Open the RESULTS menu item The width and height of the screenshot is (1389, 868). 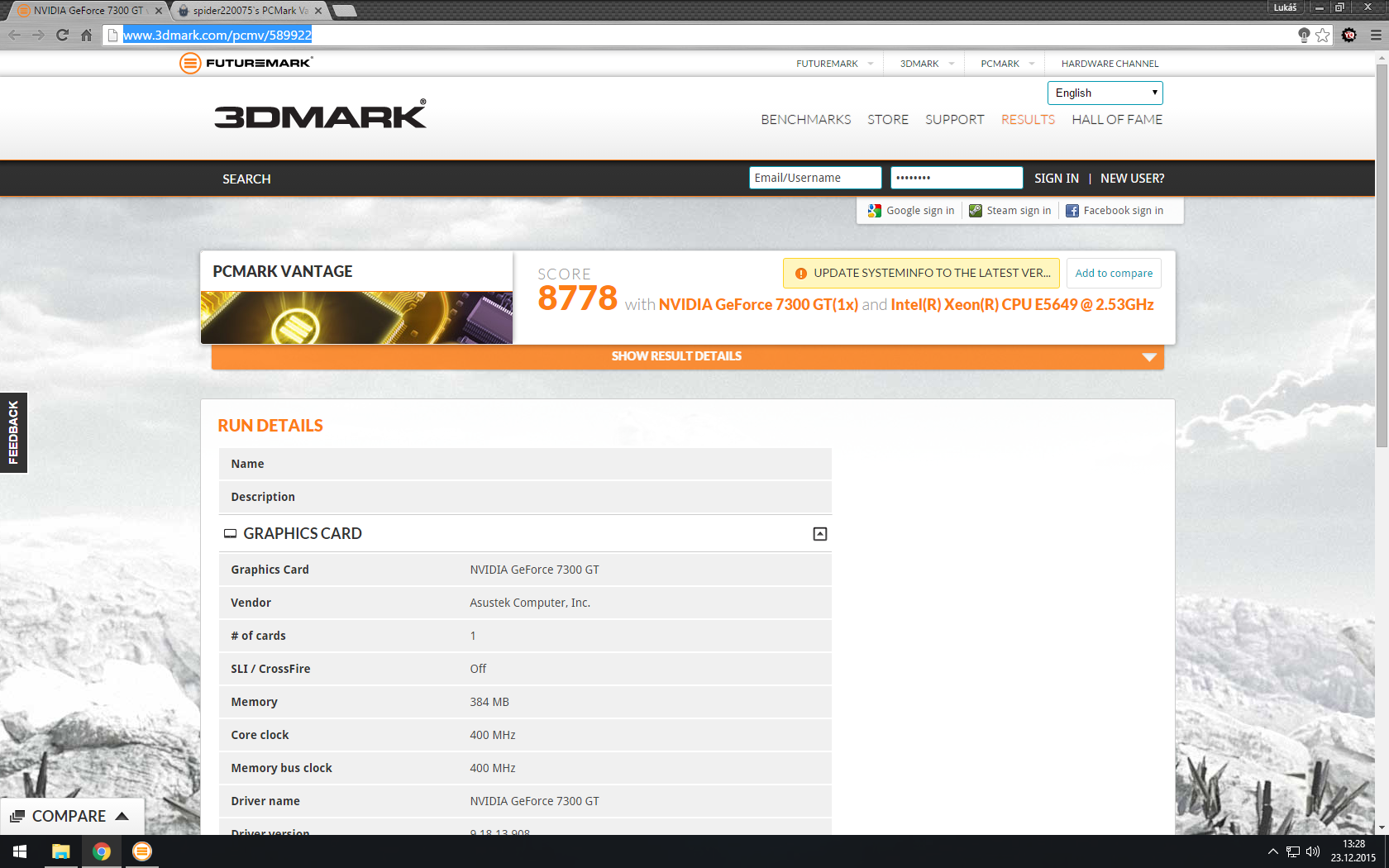click(x=1028, y=120)
